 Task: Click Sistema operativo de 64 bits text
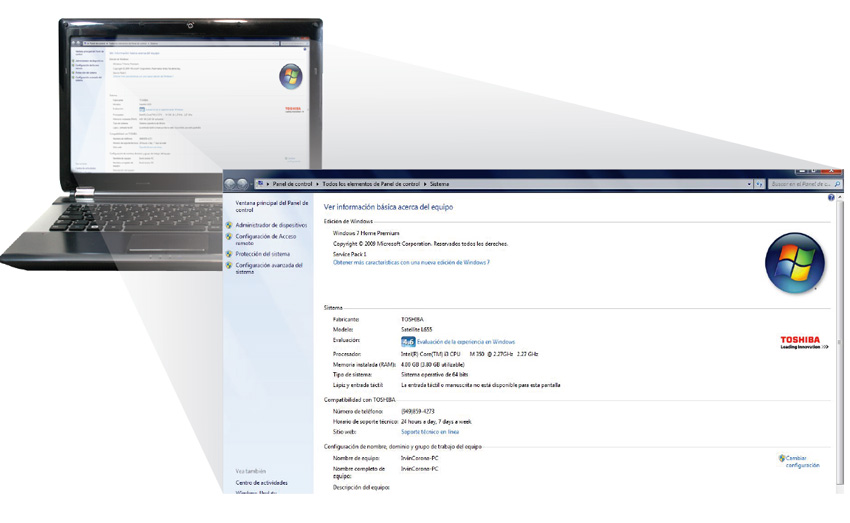coord(435,375)
